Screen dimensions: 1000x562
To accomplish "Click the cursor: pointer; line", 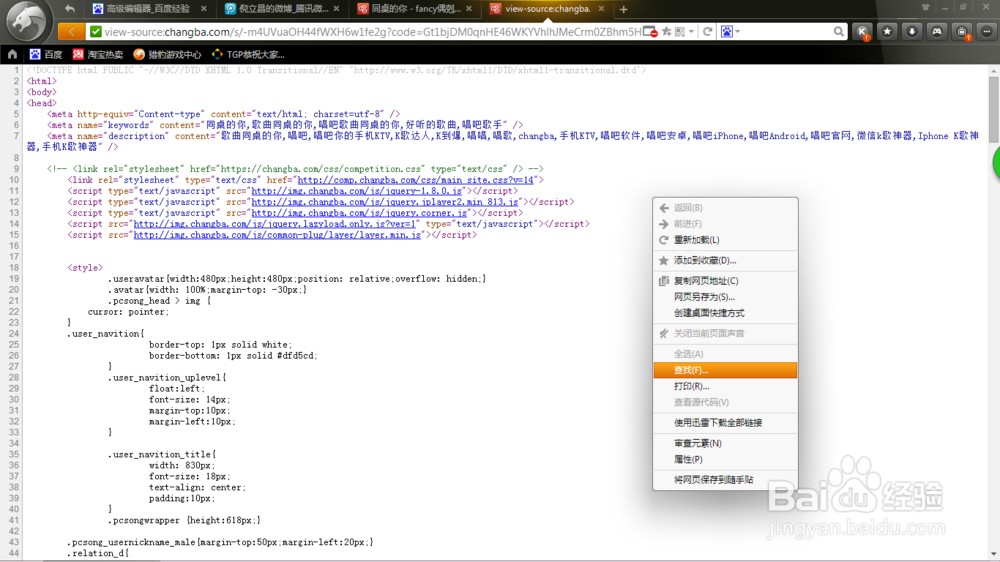I will click(x=128, y=312).
